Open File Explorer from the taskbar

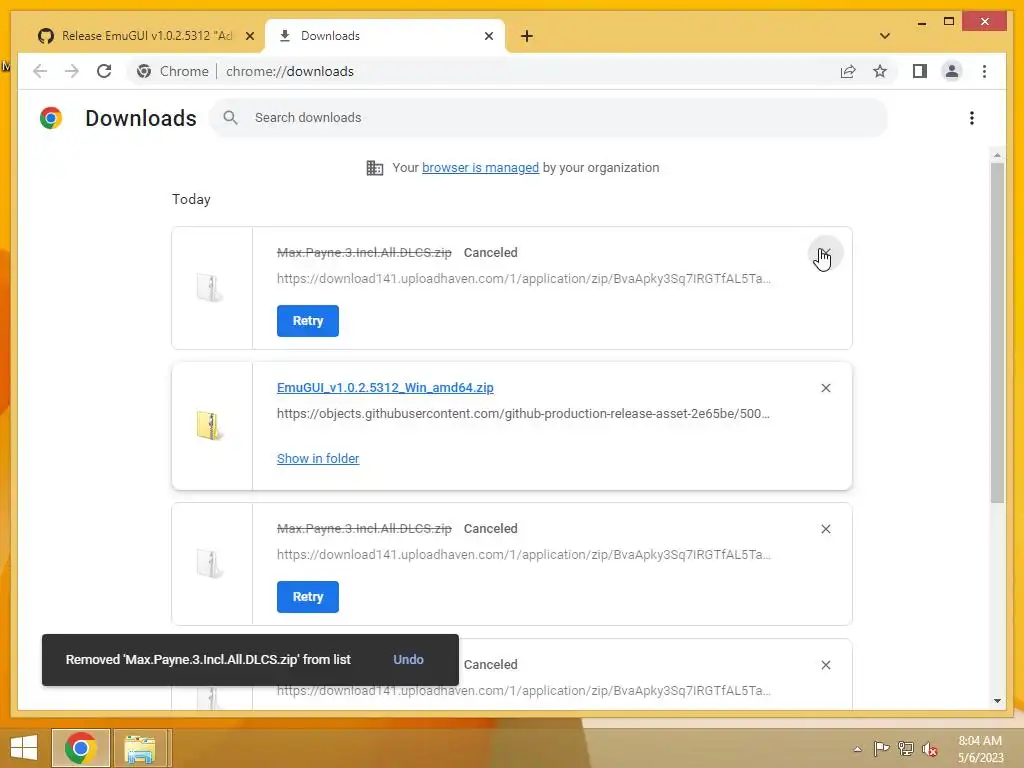click(140, 748)
